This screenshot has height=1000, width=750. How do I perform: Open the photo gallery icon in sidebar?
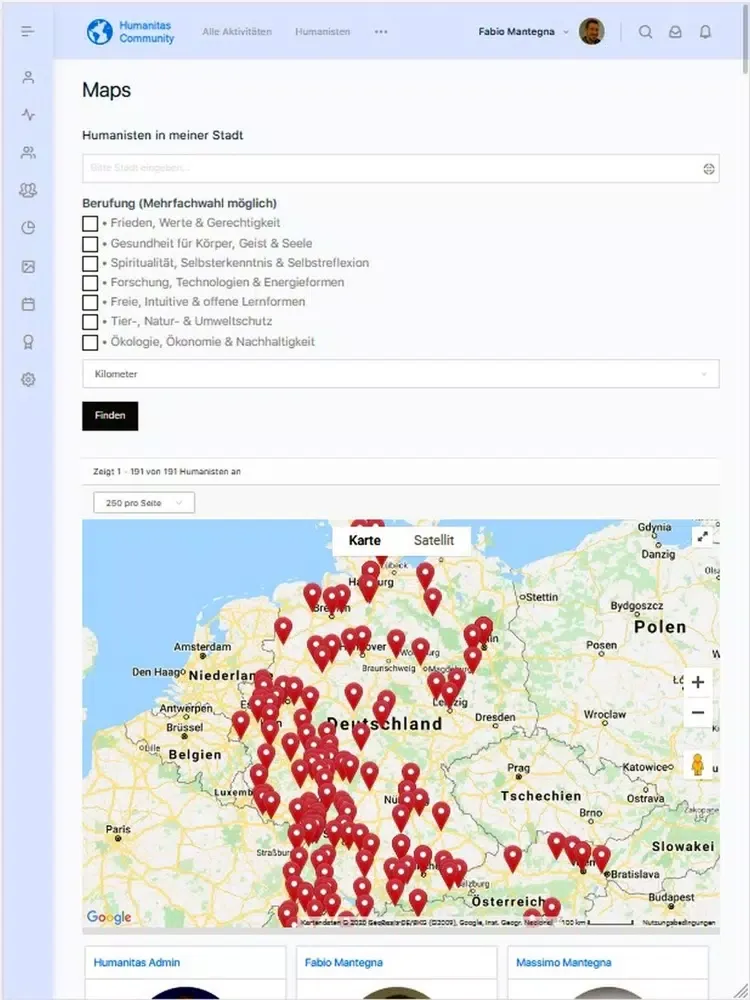(28, 267)
